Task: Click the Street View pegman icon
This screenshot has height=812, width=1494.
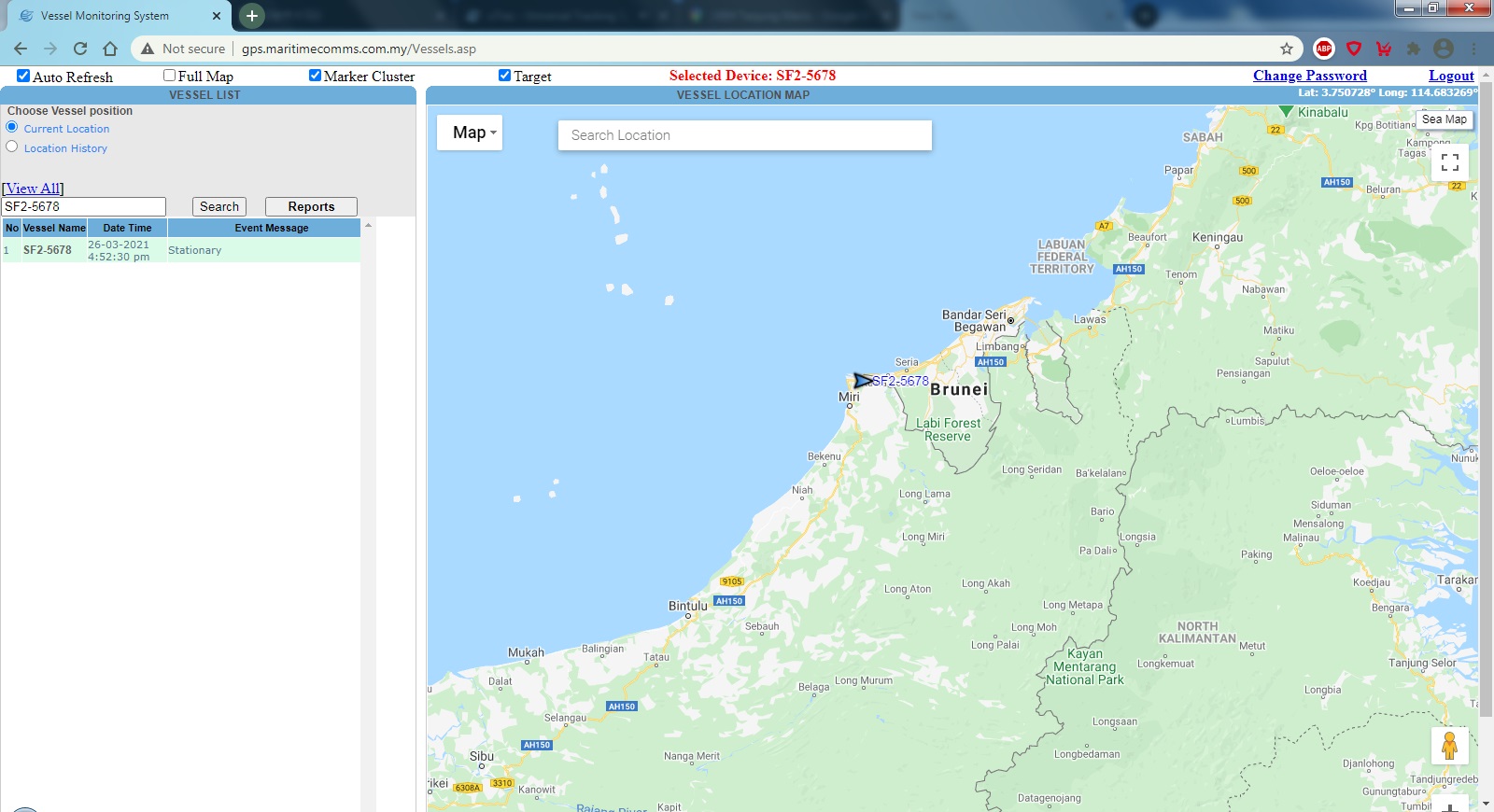Action: tap(1450, 746)
